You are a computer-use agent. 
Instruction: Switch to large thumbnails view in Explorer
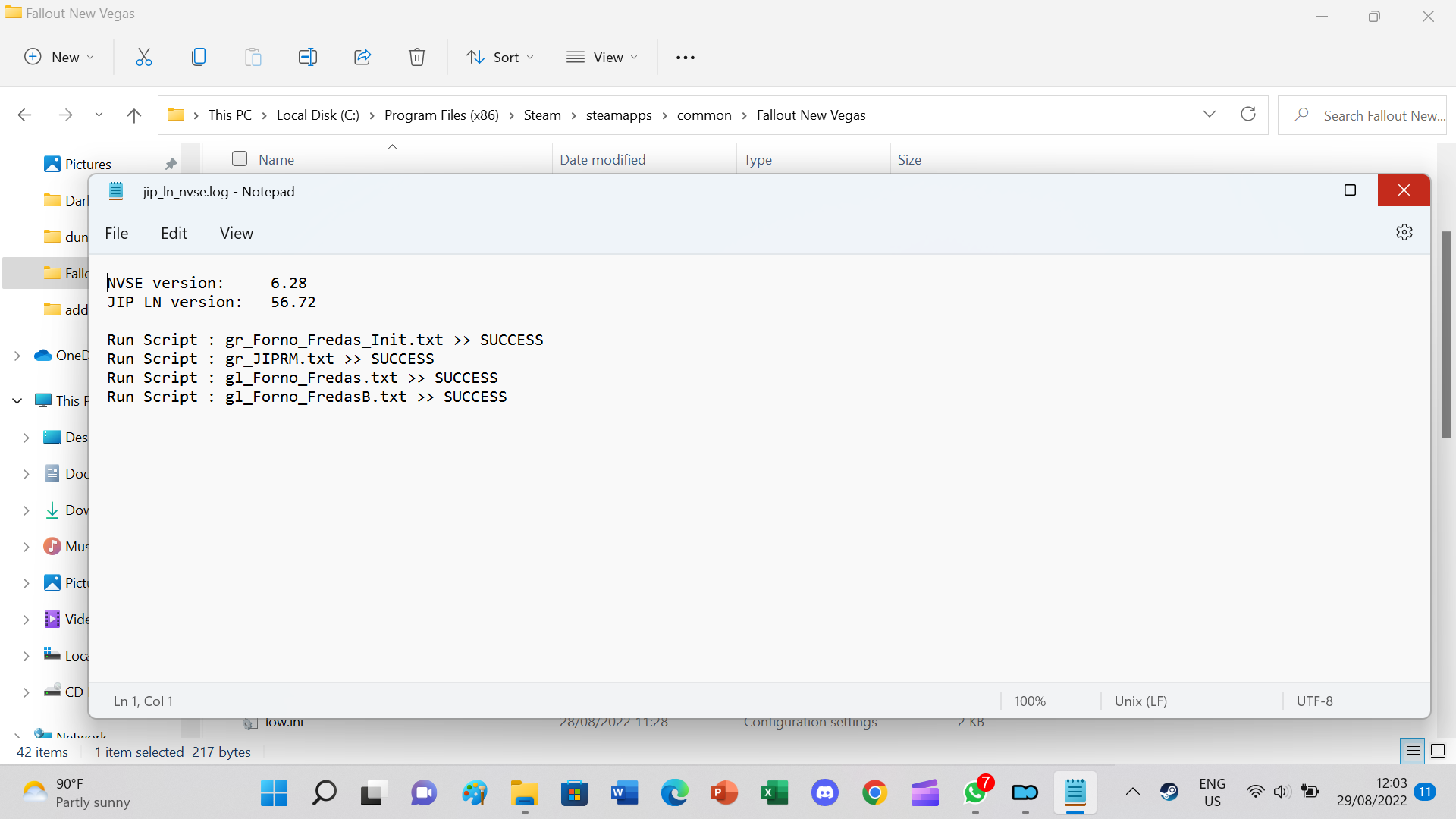pyautogui.click(x=1437, y=752)
